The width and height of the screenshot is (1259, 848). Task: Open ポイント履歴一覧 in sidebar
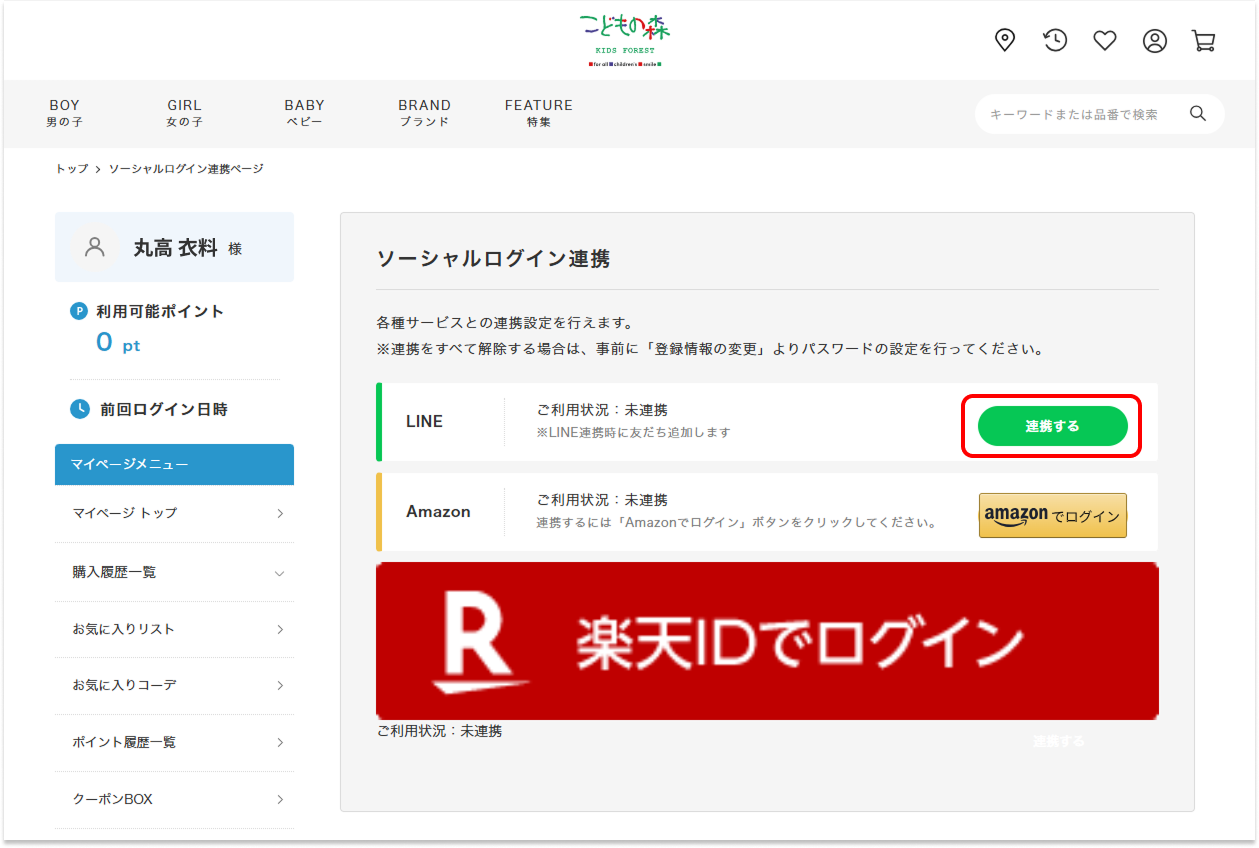point(175,742)
